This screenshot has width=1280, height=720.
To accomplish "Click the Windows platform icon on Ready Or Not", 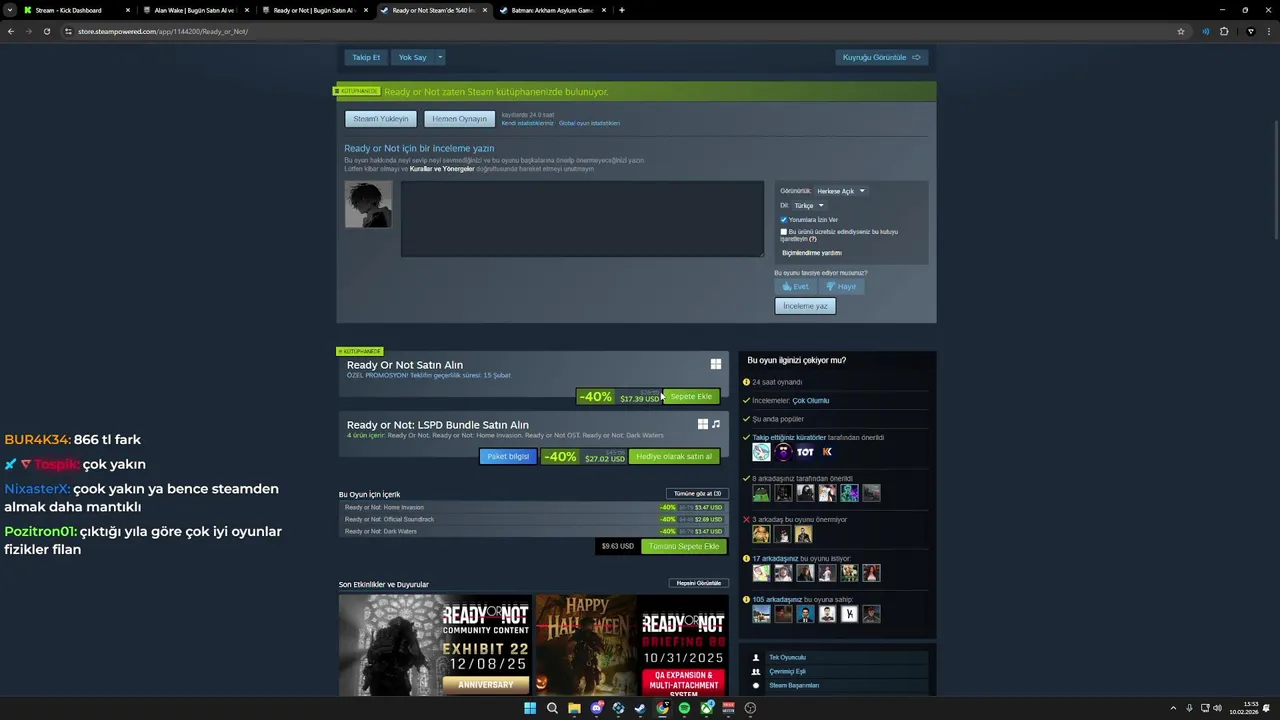I will pyautogui.click(x=716, y=365).
